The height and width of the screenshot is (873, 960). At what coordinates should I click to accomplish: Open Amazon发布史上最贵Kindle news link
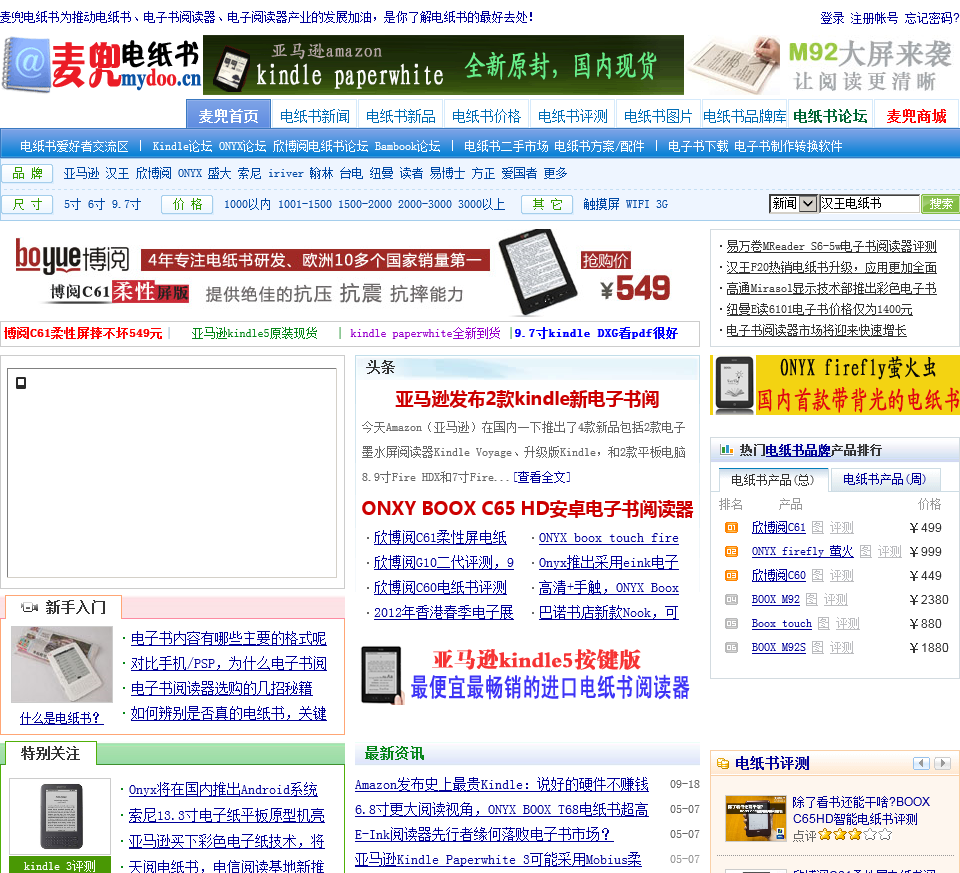point(501,784)
